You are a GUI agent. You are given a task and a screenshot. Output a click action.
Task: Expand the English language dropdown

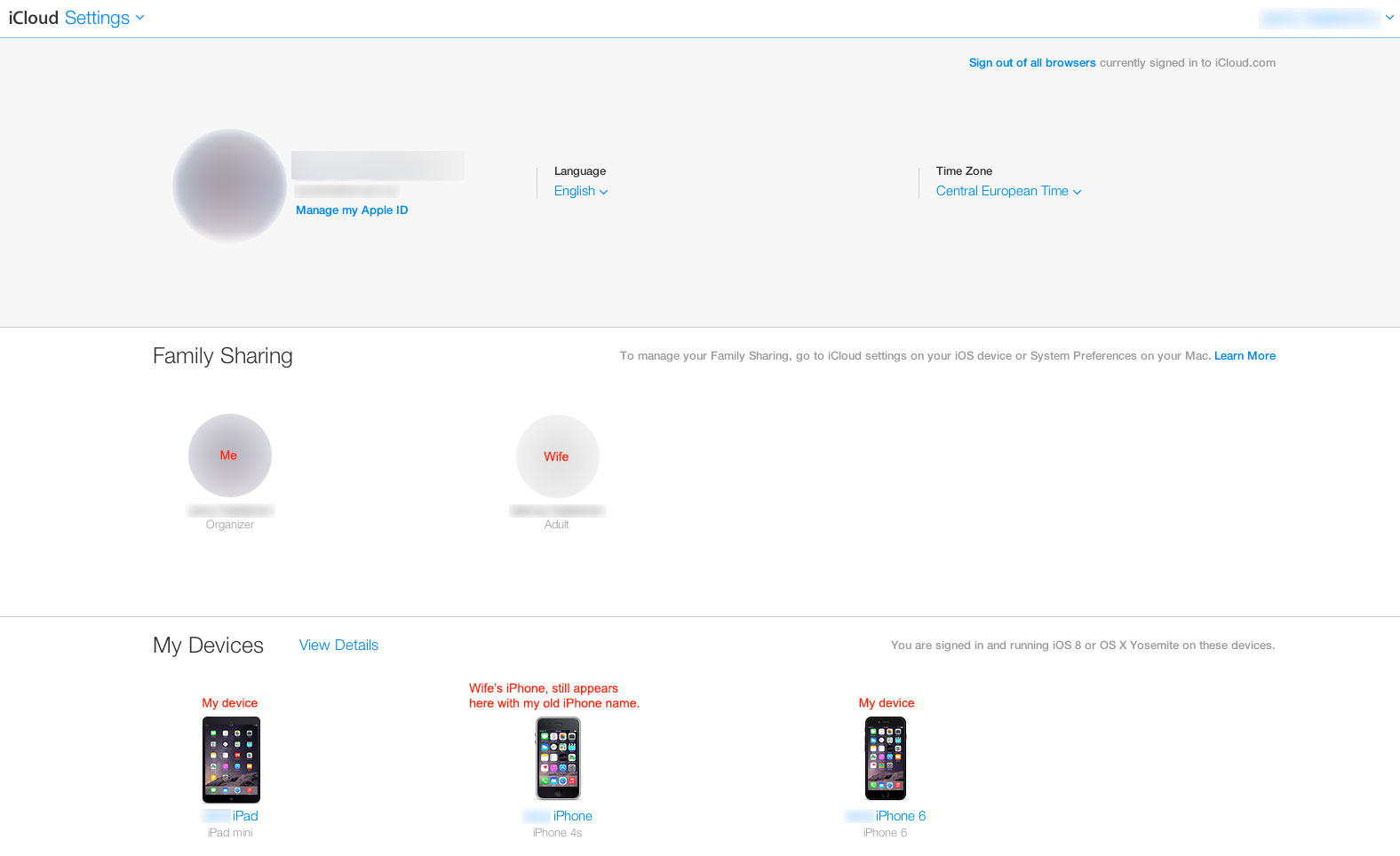tap(581, 191)
